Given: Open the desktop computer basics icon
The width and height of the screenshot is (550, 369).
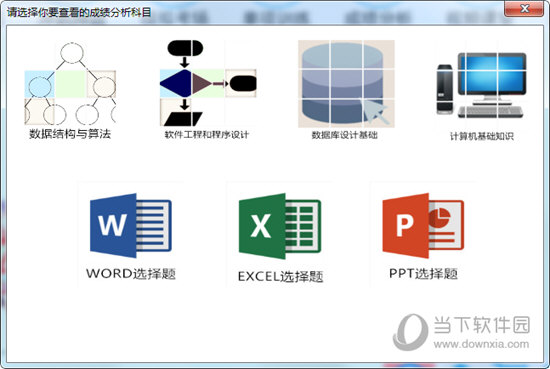Looking at the screenshot, I should pos(481,85).
